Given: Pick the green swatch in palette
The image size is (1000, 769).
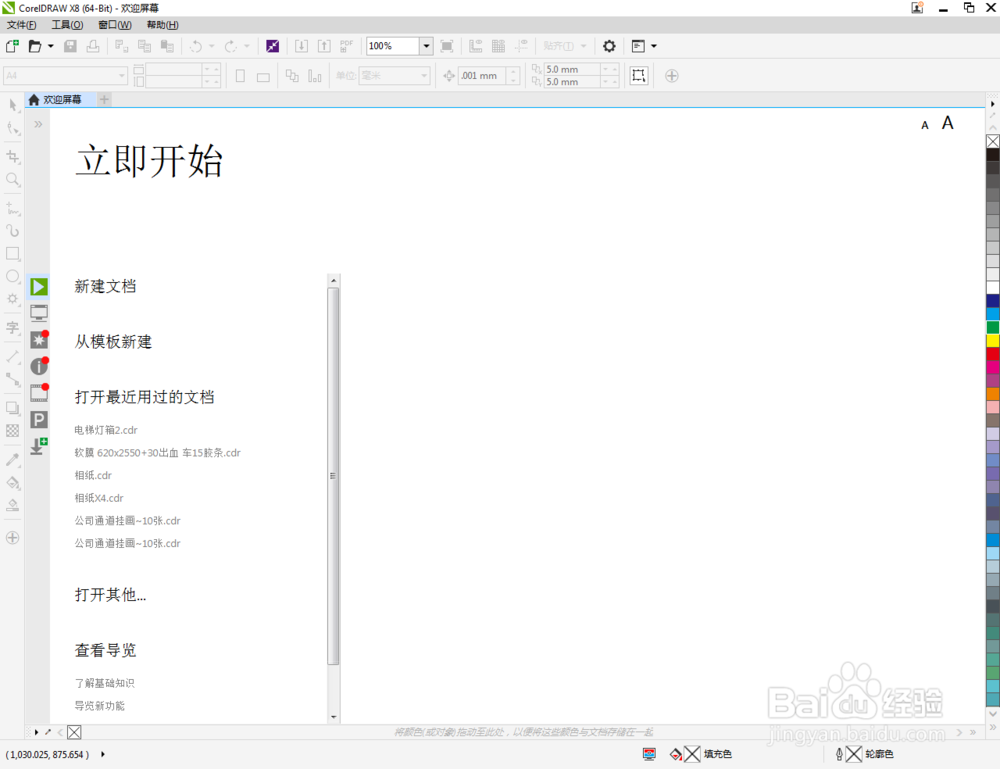Looking at the screenshot, I should [993, 327].
